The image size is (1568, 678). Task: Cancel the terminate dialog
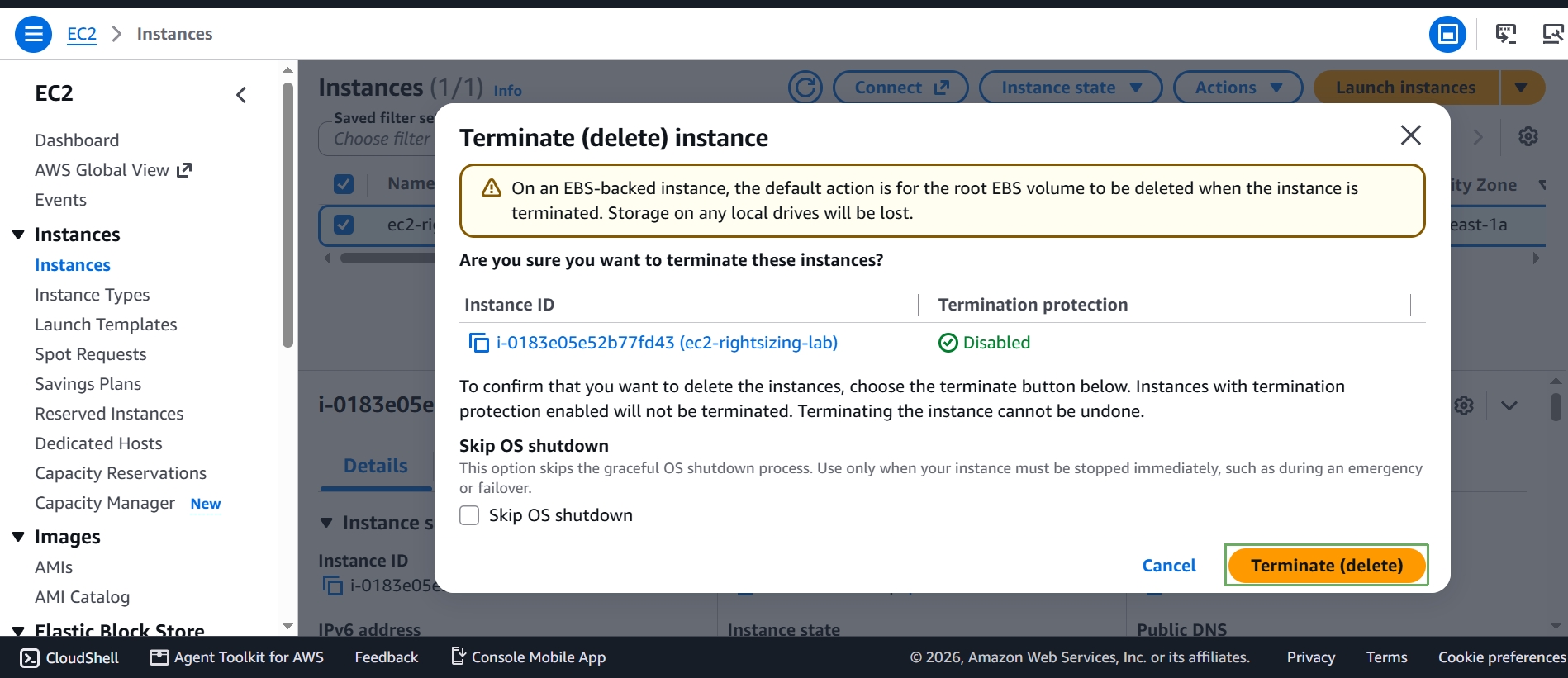[1169, 566]
